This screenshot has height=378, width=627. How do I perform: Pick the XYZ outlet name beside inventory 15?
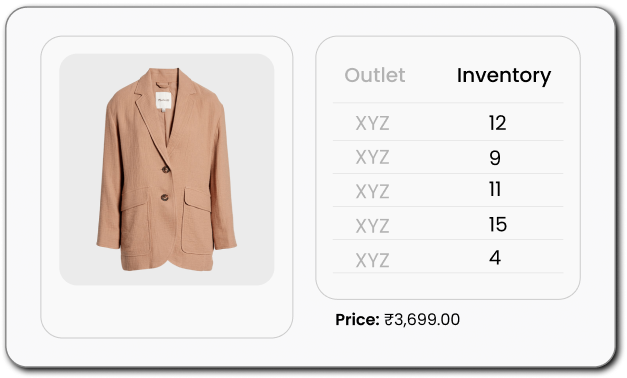tap(372, 226)
